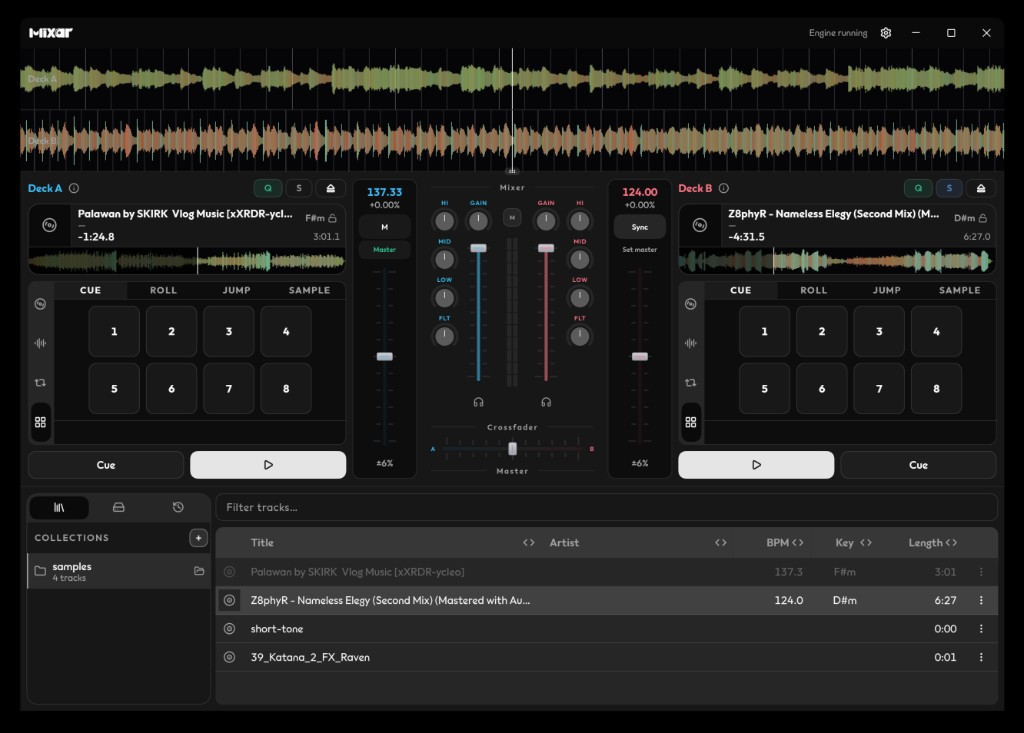Open more options for 39_Katana_2_FX_Raven

[981, 657]
